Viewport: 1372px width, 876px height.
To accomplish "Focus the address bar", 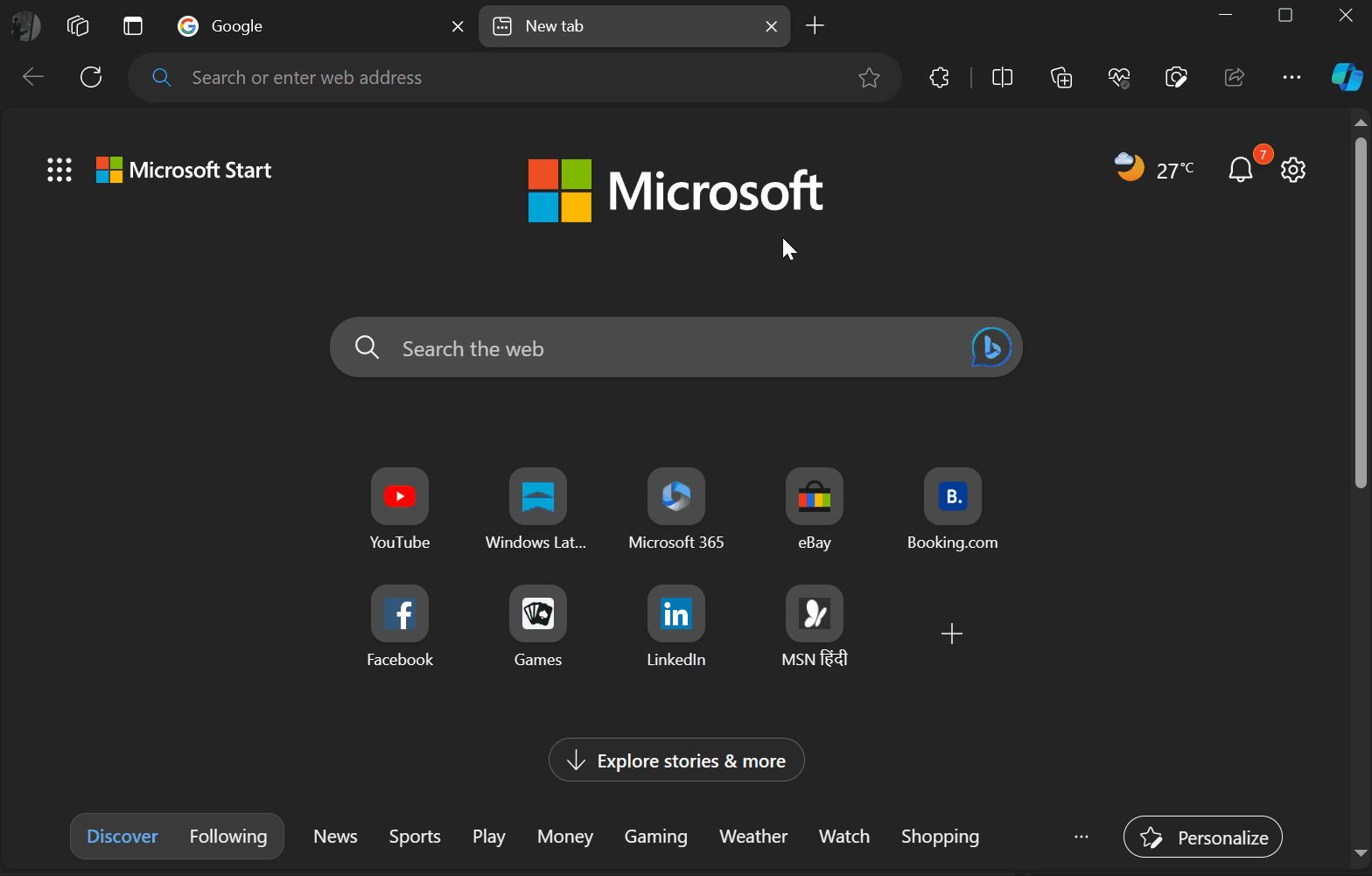I will click(514, 77).
